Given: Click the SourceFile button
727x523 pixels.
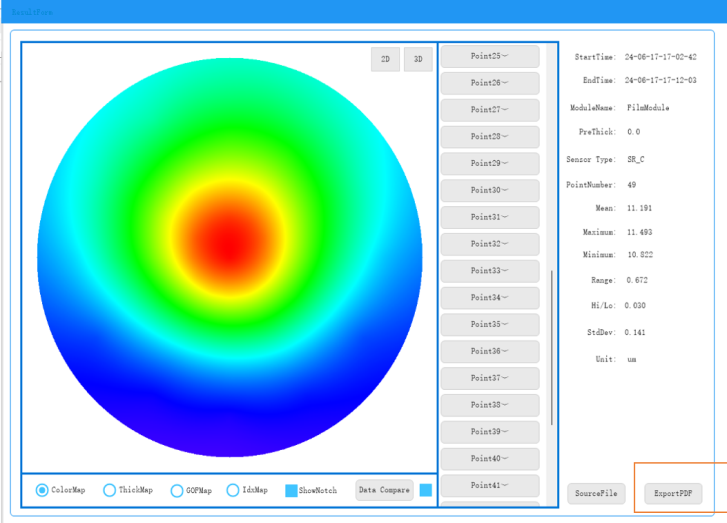Looking at the screenshot, I should point(595,493).
